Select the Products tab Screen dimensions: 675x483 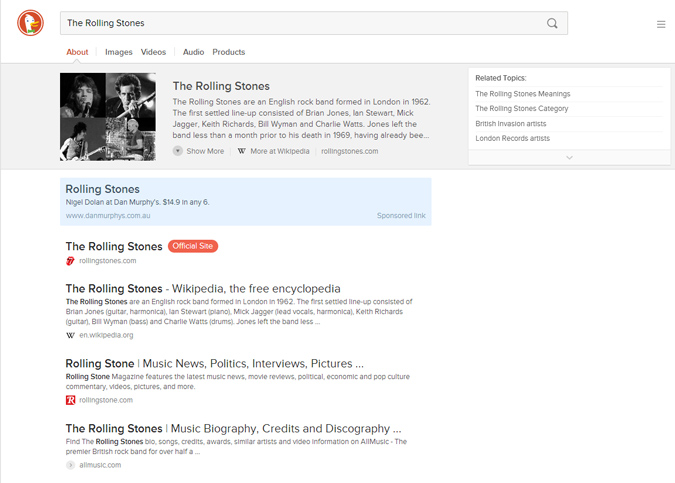coord(228,52)
